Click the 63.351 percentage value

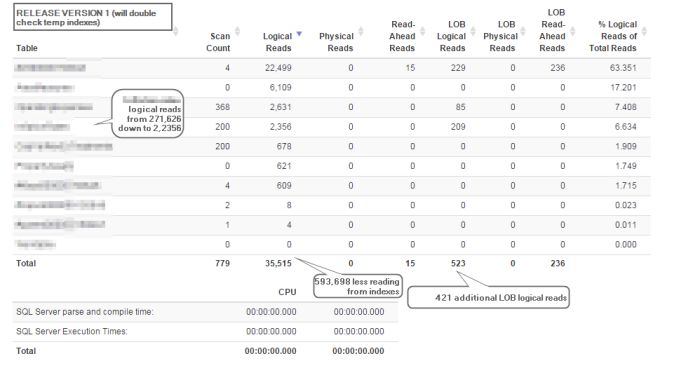click(x=623, y=68)
